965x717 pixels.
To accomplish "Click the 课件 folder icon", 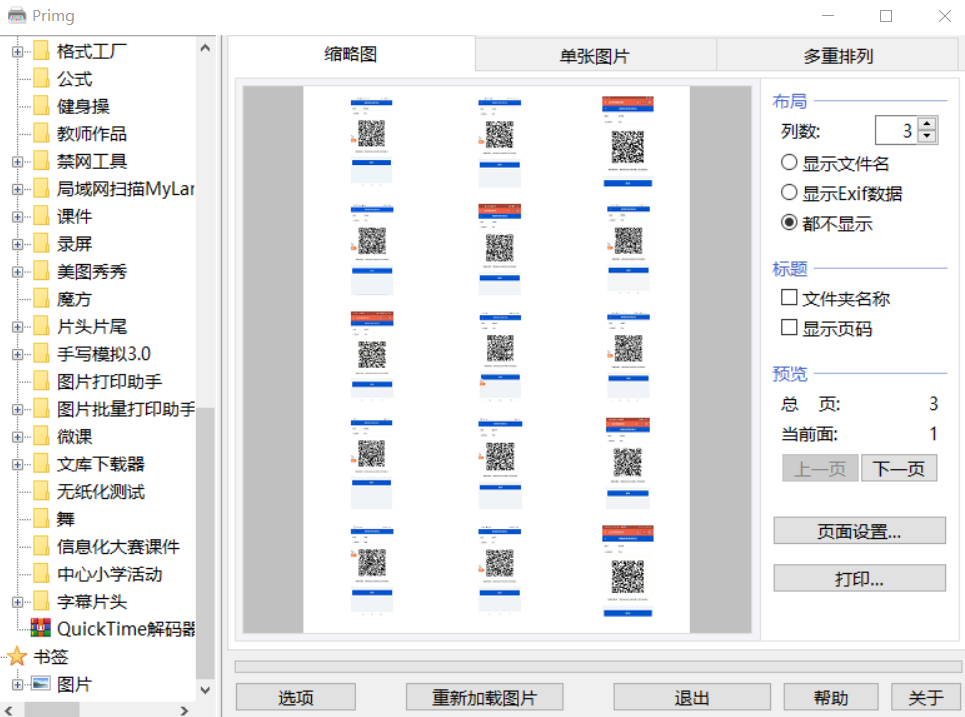I will [x=41, y=215].
